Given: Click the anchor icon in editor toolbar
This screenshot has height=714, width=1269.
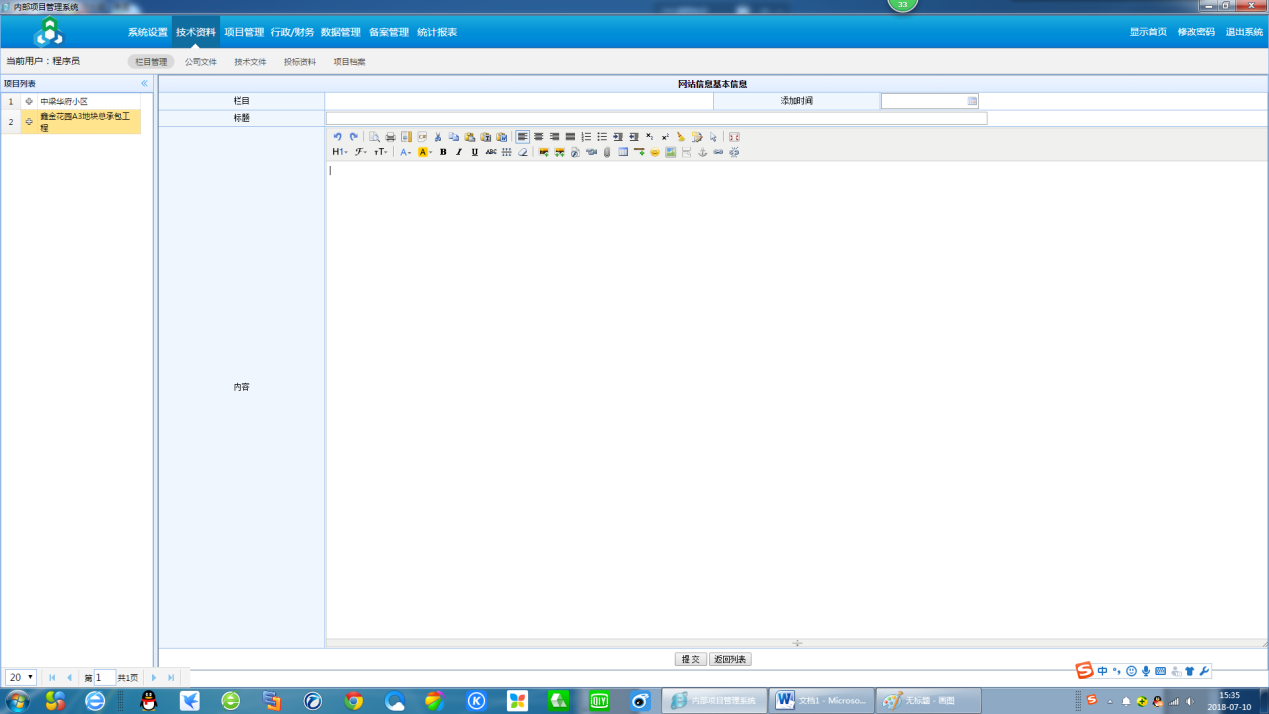Looking at the screenshot, I should coord(702,152).
